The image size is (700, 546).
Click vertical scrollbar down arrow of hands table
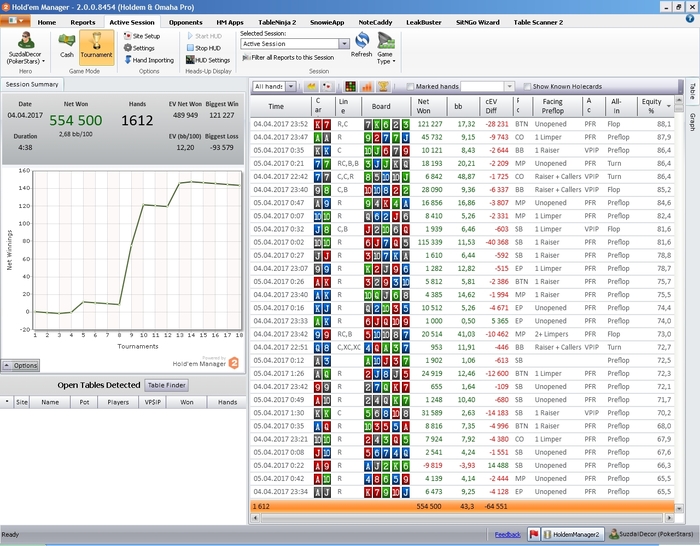[679, 508]
